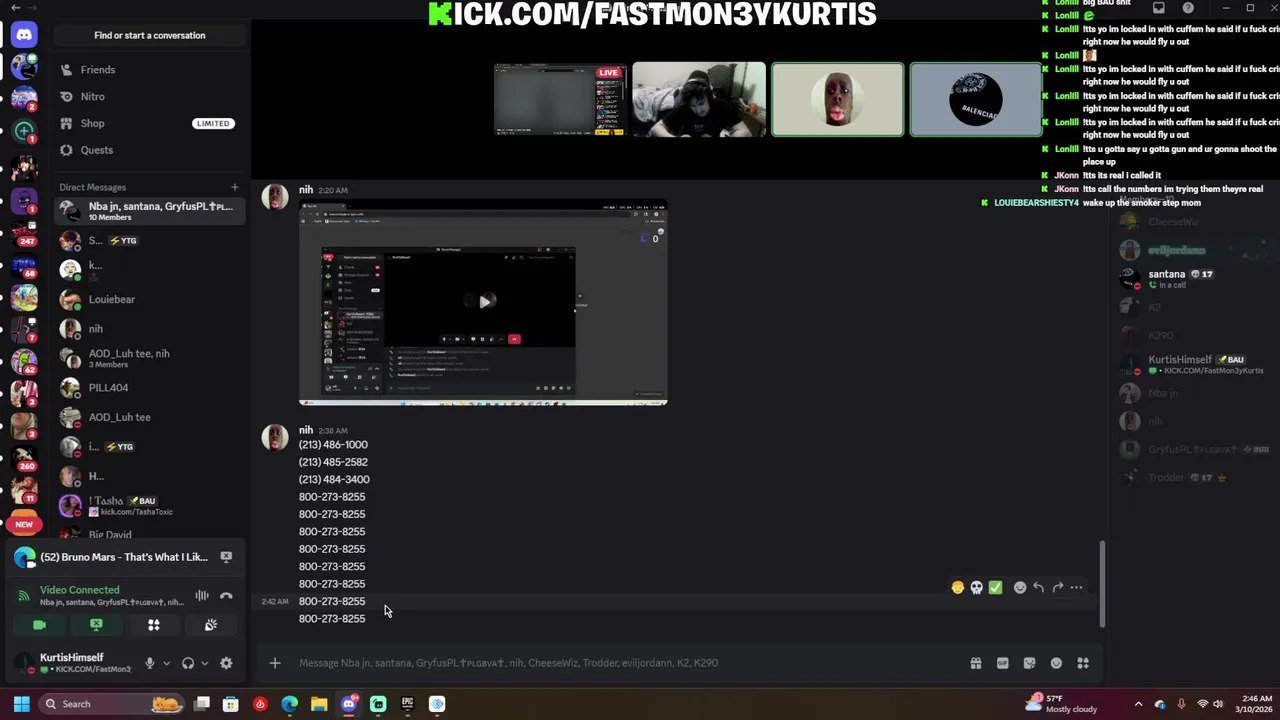Open the gift Nitro icon in message bar
Screen dimensions: 1280x720
(x=976, y=663)
